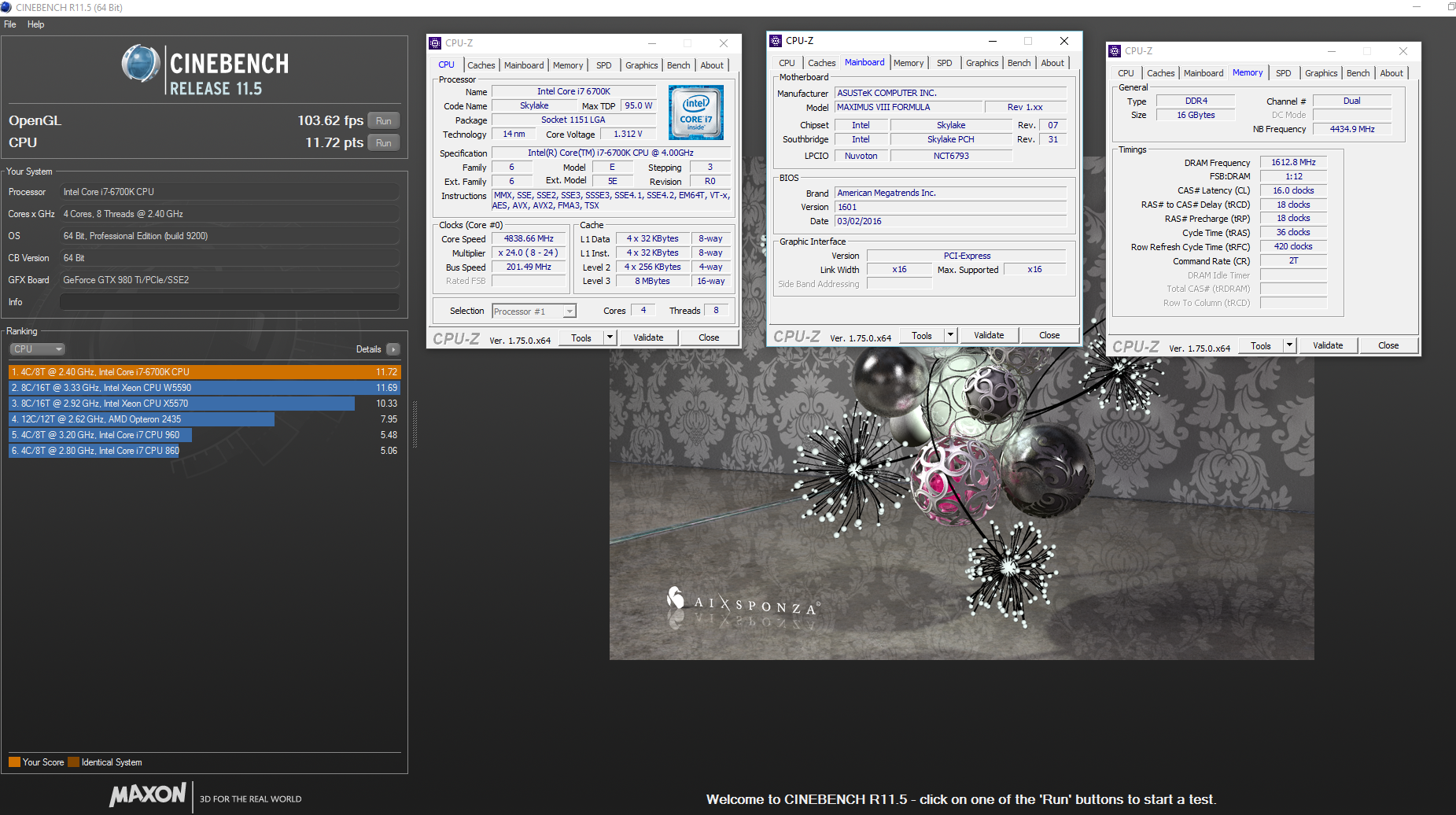Image resolution: width=1456 pixels, height=815 pixels.
Task: Switch to the Caches tab in the CPU window
Action: [x=481, y=65]
